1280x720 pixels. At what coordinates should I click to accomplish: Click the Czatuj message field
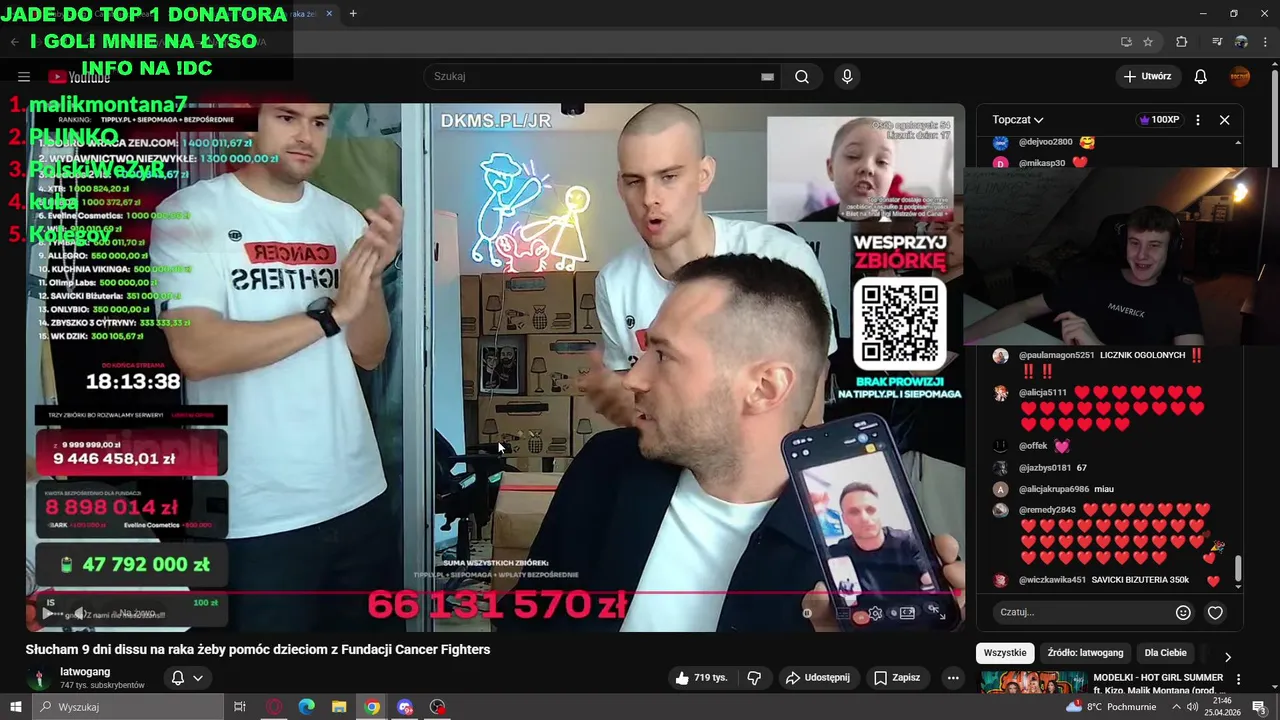pyautogui.click(x=1084, y=612)
